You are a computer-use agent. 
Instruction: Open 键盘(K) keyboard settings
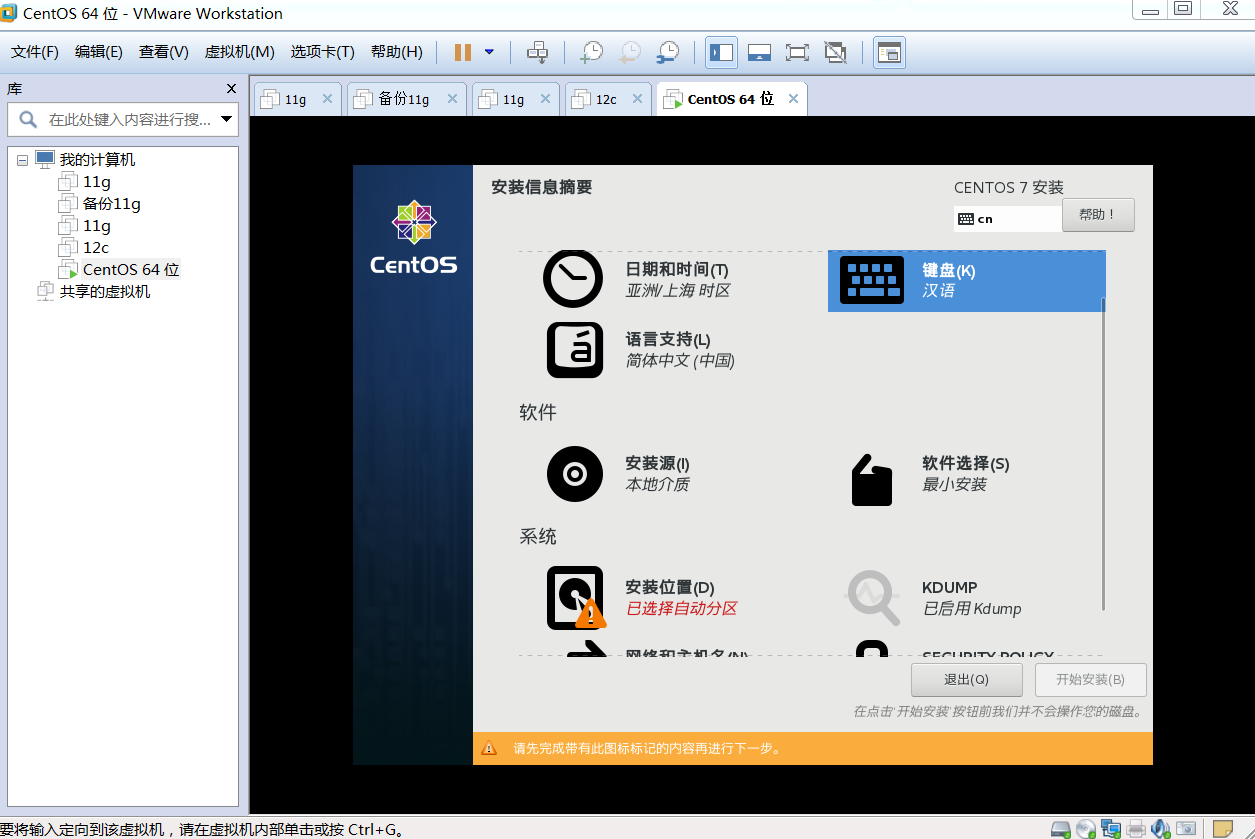click(966, 281)
